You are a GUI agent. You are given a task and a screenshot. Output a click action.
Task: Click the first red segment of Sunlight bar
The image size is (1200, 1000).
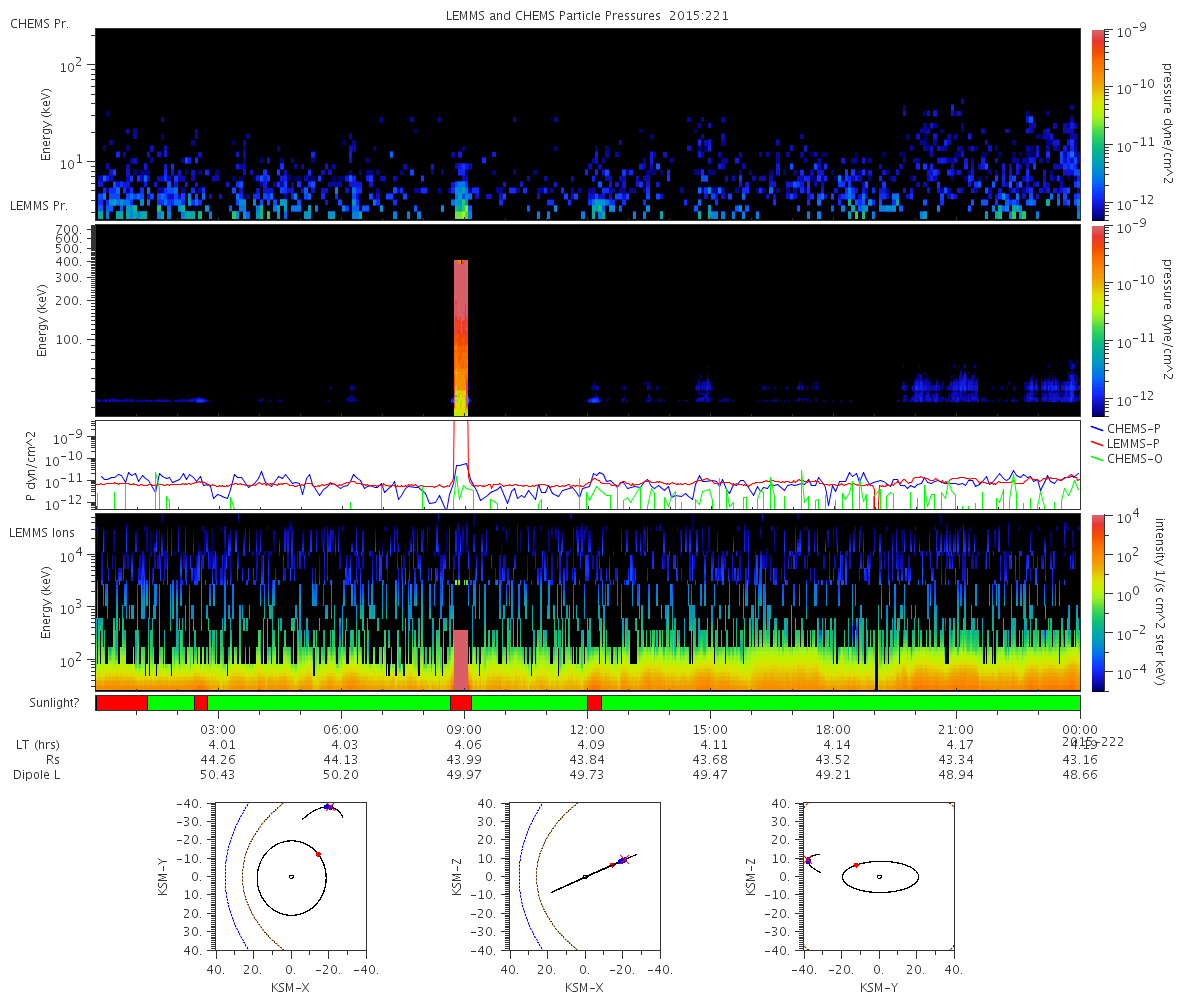[121, 703]
